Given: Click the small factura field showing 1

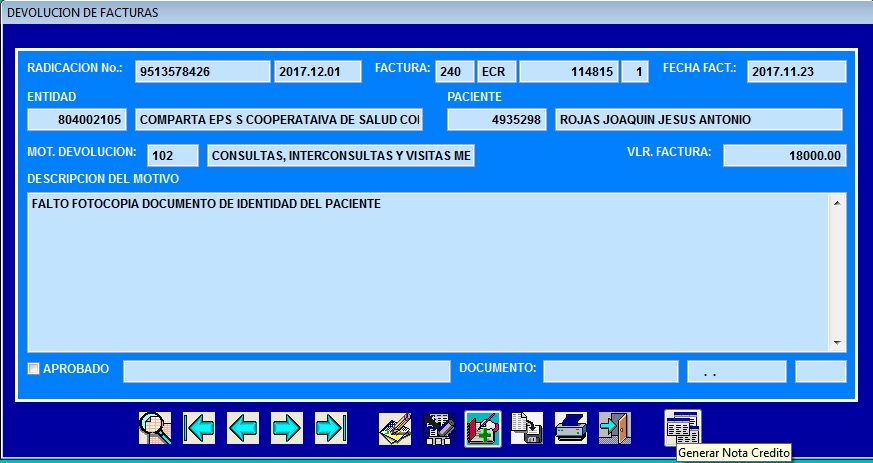Looking at the screenshot, I should click(635, 72).
